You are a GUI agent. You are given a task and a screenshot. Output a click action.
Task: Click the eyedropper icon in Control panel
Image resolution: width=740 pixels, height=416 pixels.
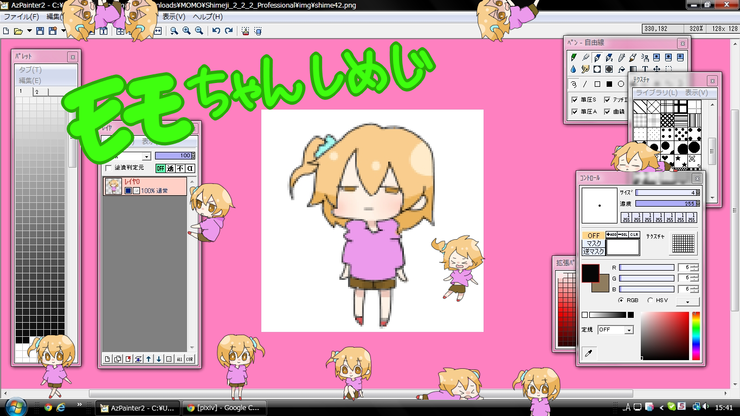tap(589, 353)
